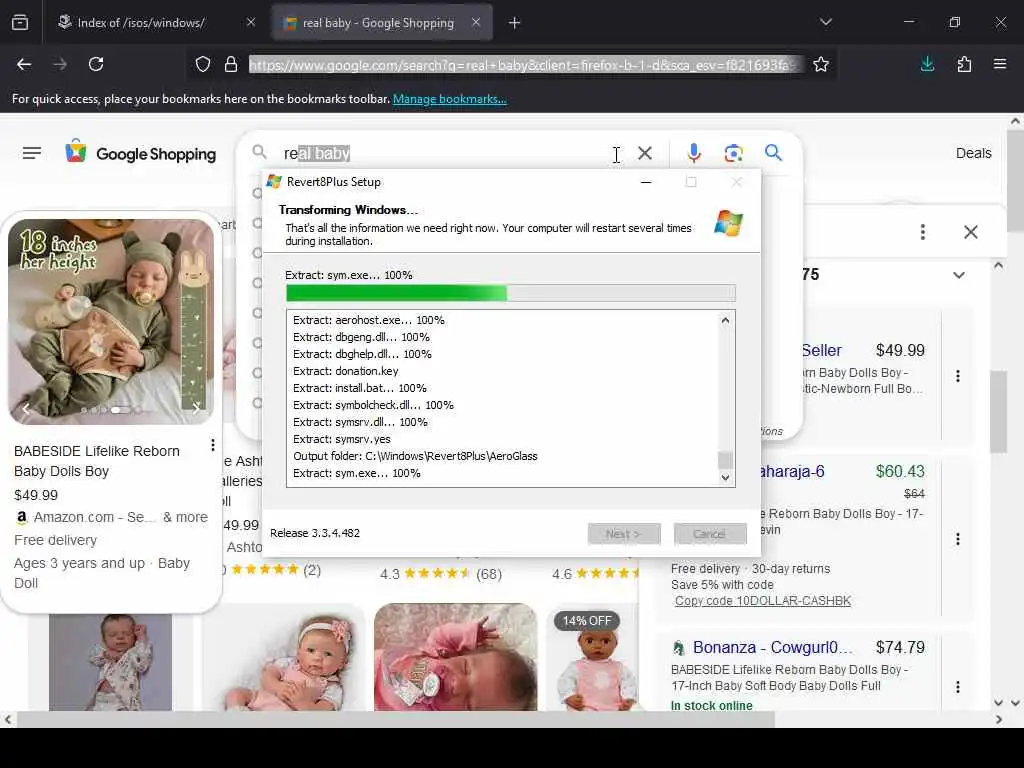The image size is (1024, 768).
Task: Start voice search with microphone
Action: tap(694, 153)
